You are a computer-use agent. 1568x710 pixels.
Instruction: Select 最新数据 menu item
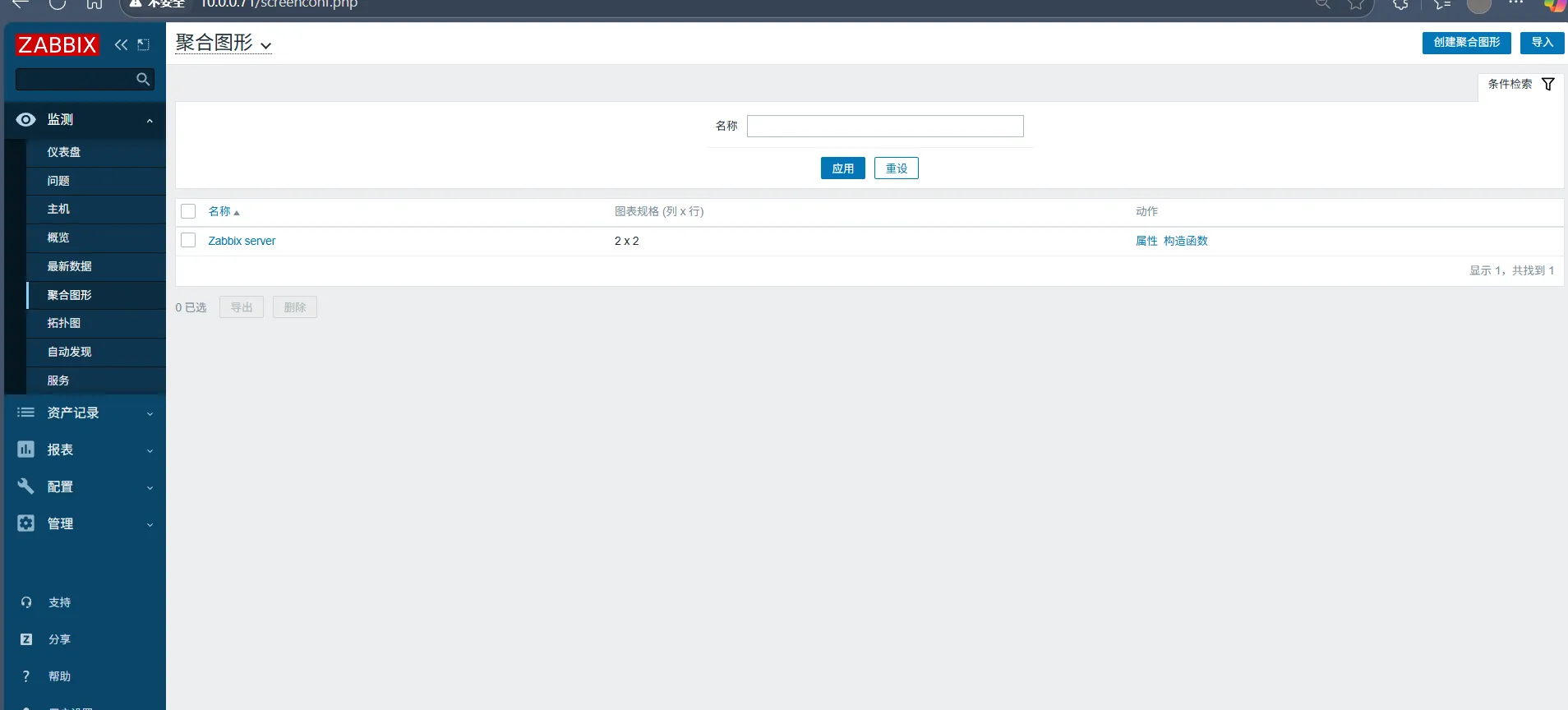tap(70, 266)
